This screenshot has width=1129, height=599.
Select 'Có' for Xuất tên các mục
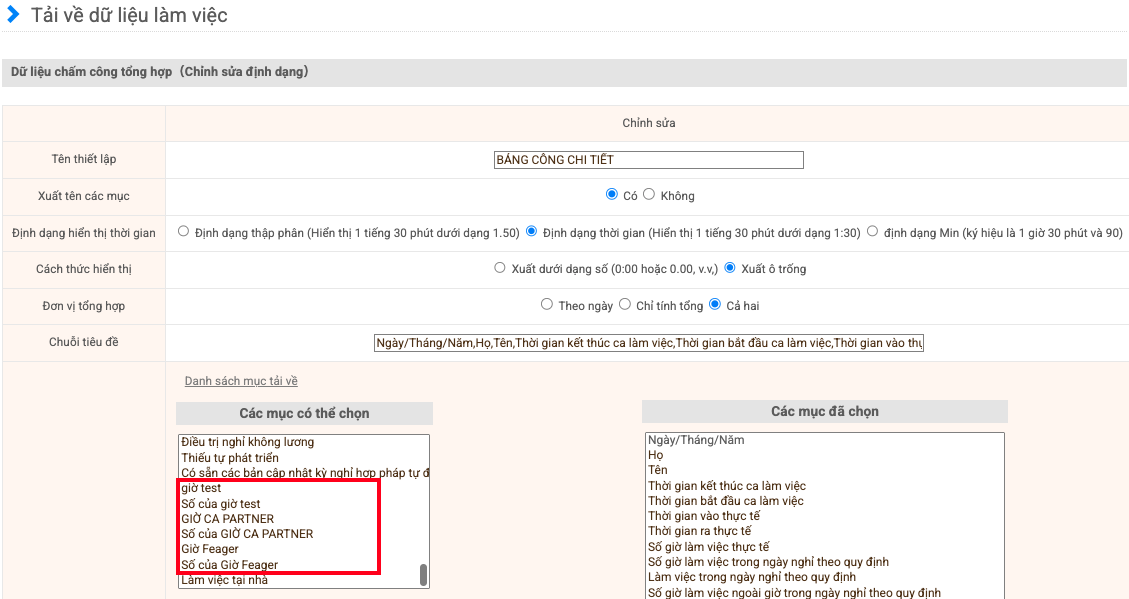pos(612,195)
